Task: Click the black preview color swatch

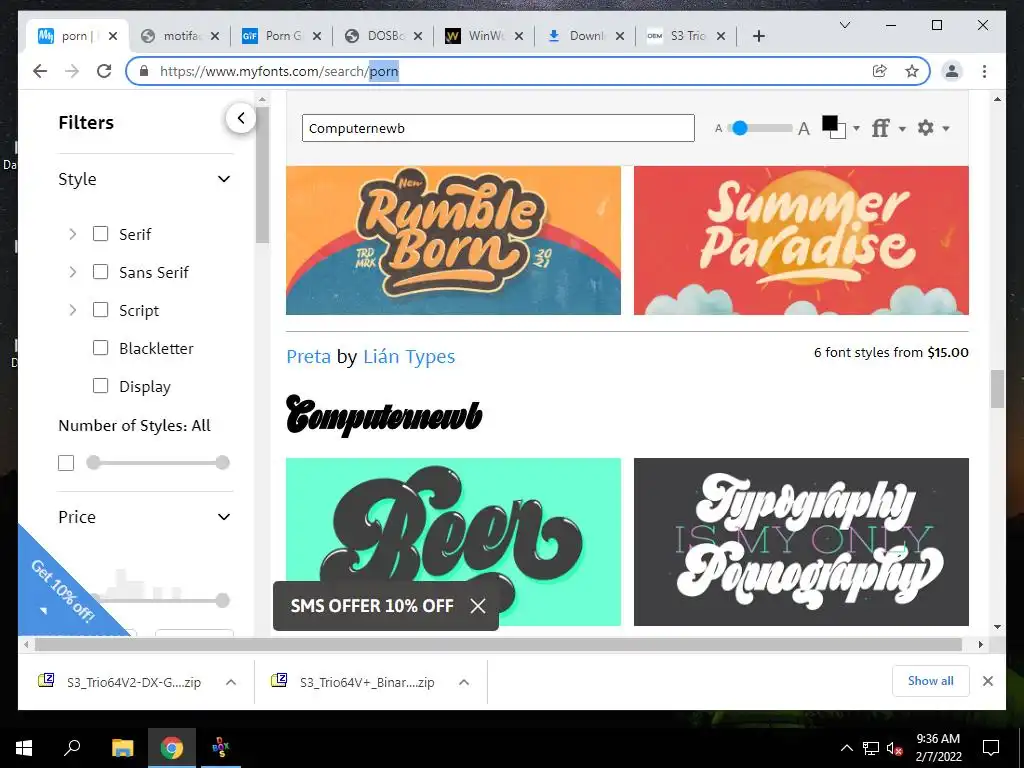Action: (x=830, y=123)
